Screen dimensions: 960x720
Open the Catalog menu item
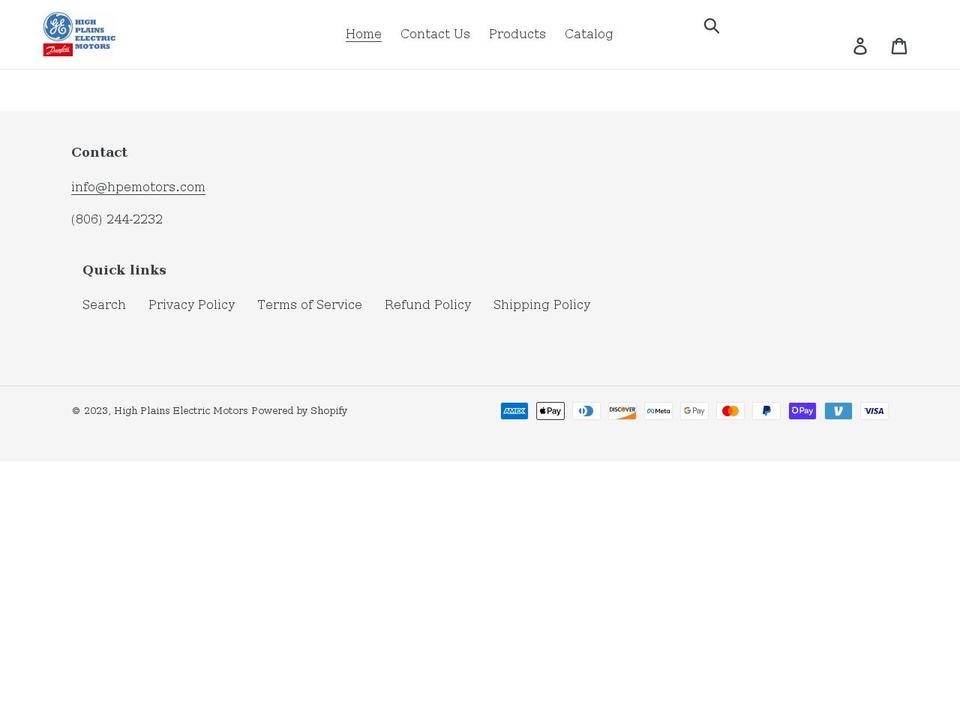pos(588,34)
